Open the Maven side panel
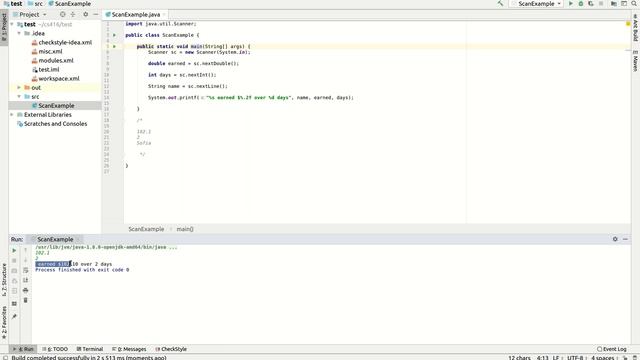The image size is (640, 360). point(636,61)
